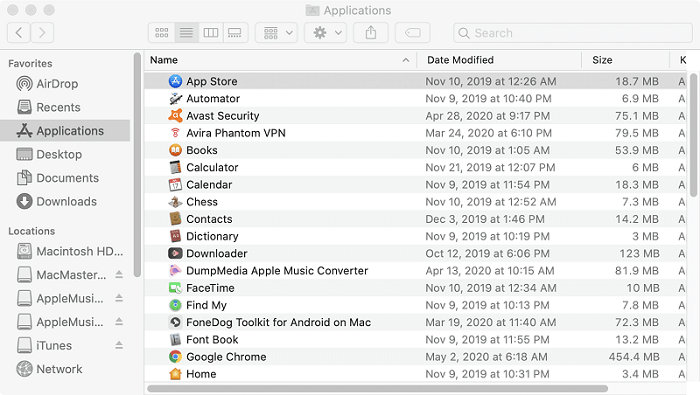The height and width of the screenshot is (395, 700).
Task: Click the Share toolbar button
Action: pyautogui.click(x=371, y=33)
